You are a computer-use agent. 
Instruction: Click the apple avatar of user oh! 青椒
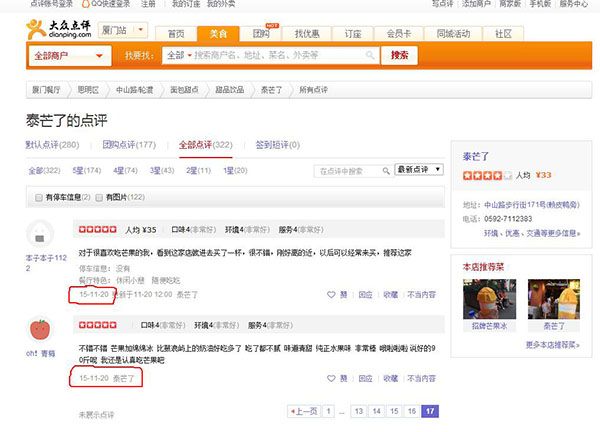(x=40, y=329)
